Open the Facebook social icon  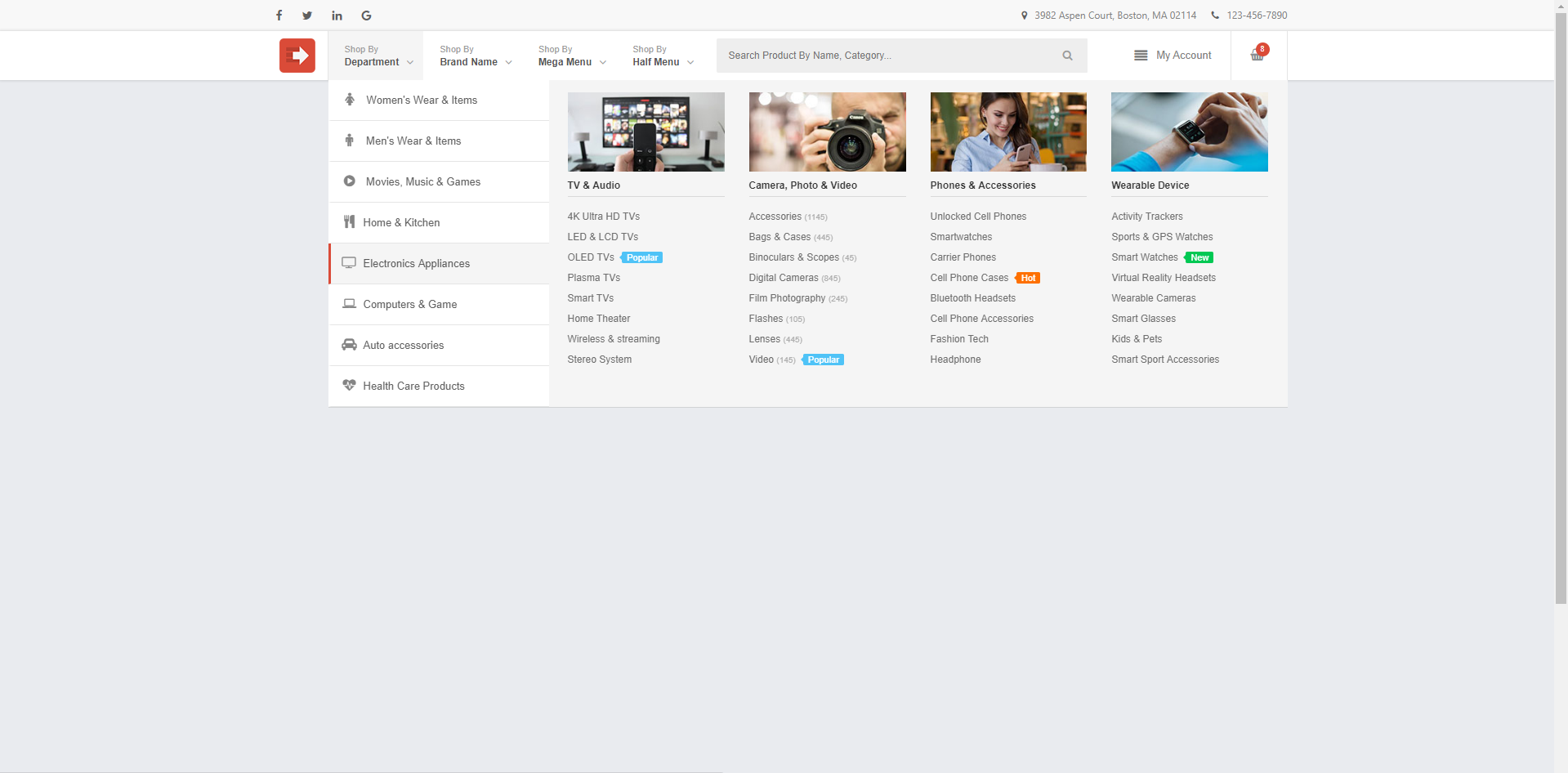pos(279,16)
